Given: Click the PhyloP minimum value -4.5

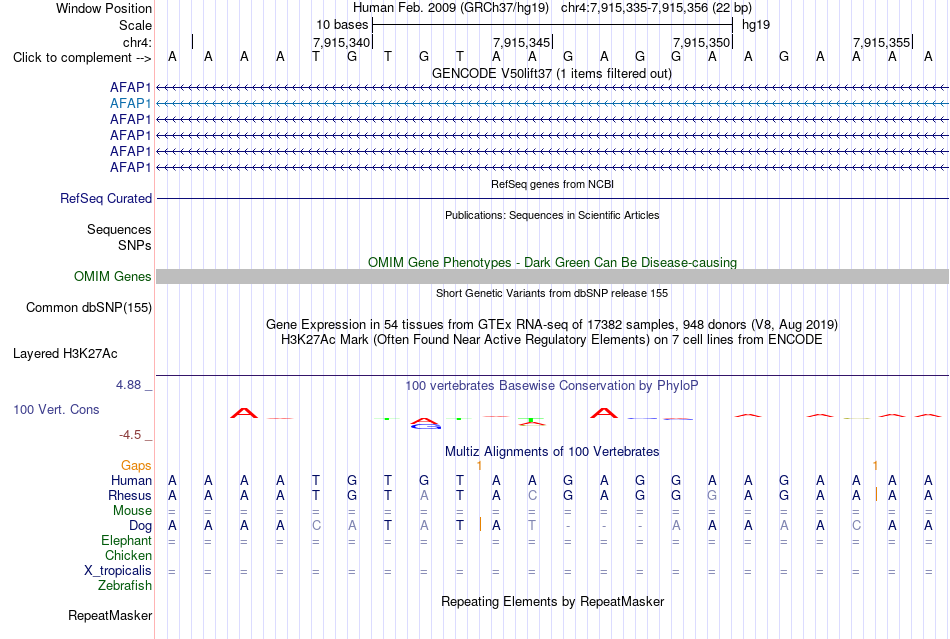Looking at the screenshot, I should point(130,435).
